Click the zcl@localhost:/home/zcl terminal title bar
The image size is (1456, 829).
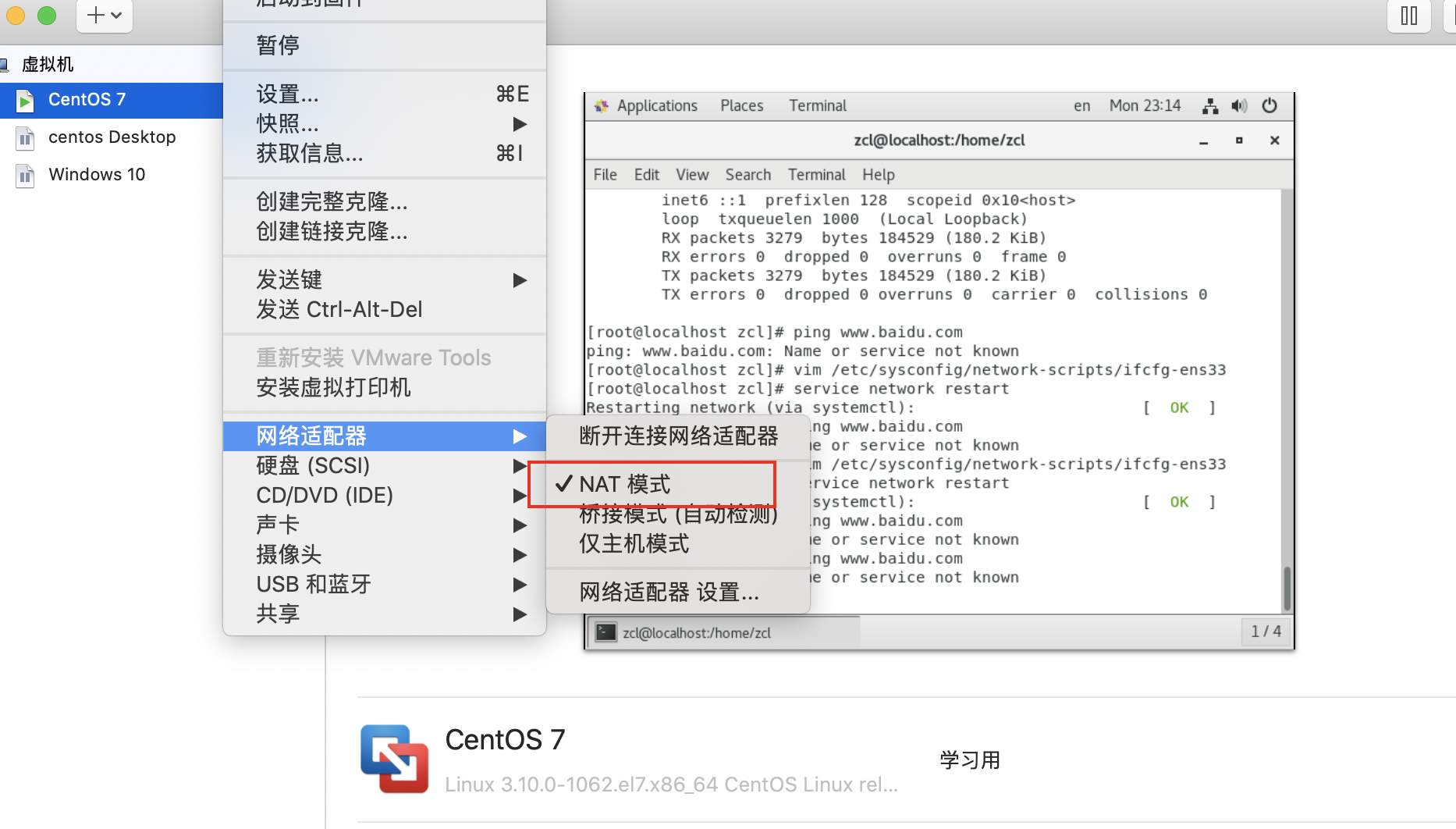pyautogui.click(x=939, y=141)
